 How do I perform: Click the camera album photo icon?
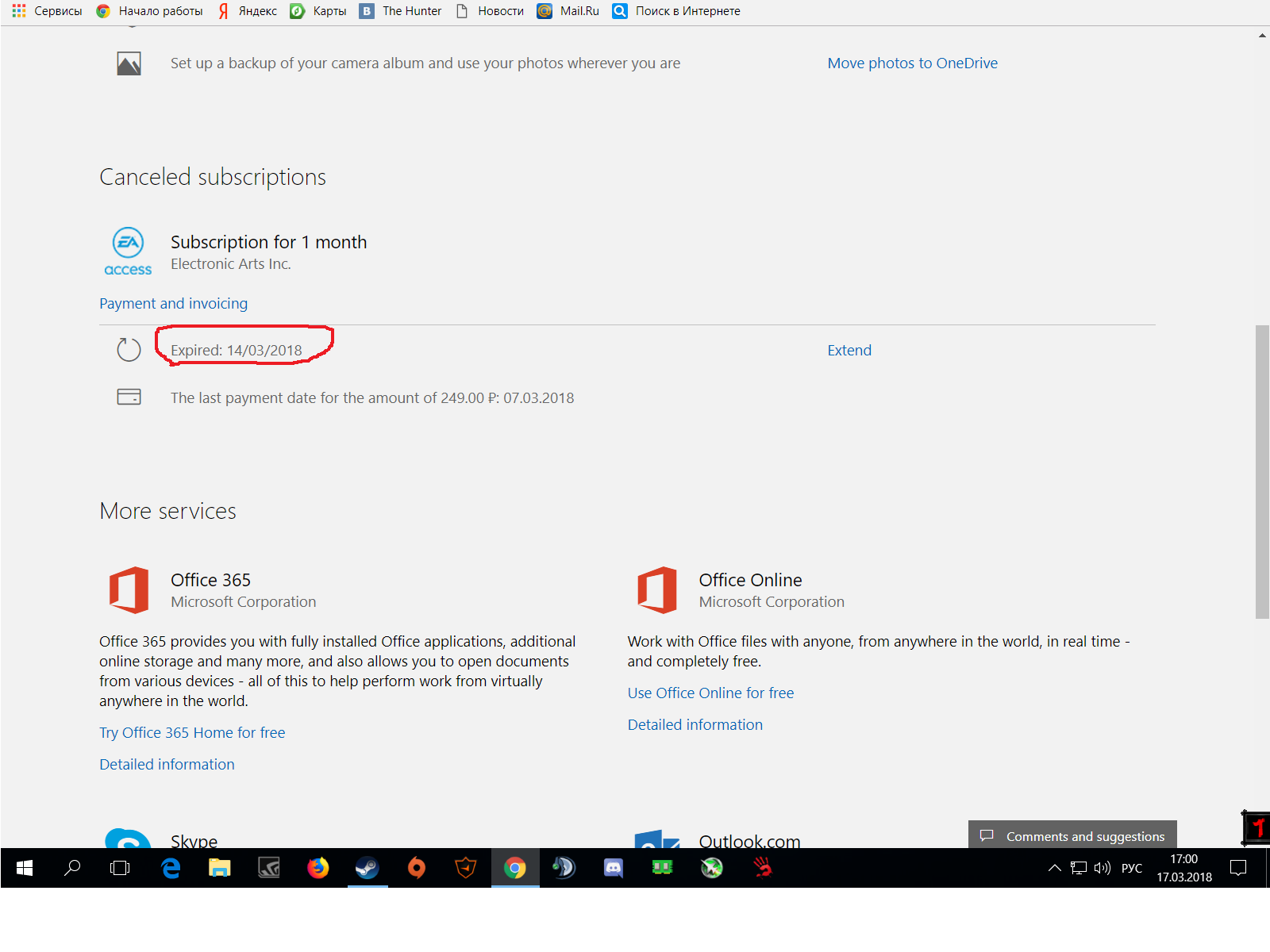129,63
